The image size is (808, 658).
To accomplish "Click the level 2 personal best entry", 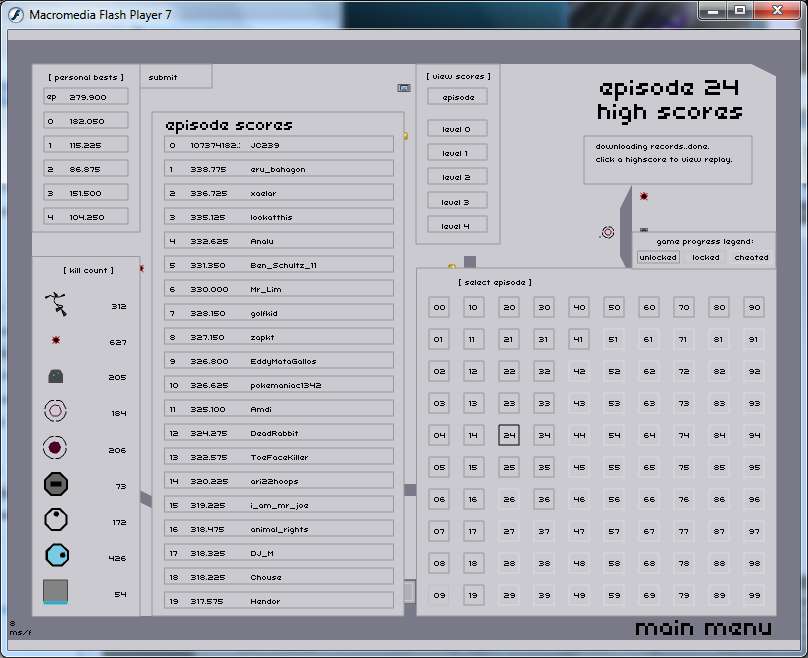I will click(x=87, y=169).
